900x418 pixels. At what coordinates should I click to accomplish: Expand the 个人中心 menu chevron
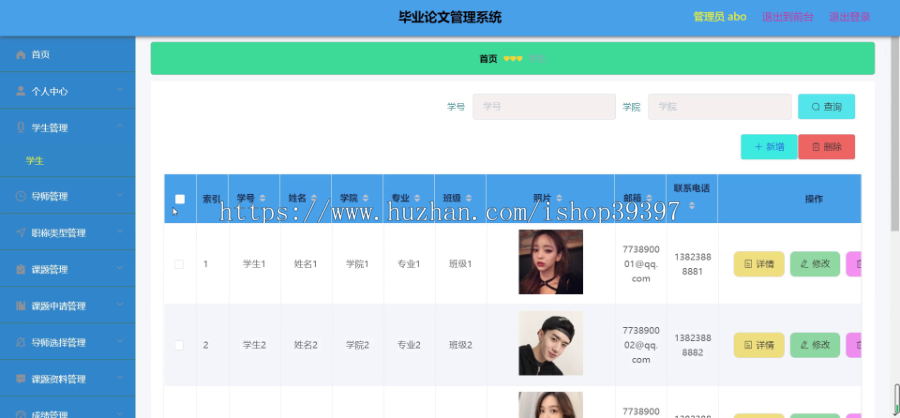[120, 90]
